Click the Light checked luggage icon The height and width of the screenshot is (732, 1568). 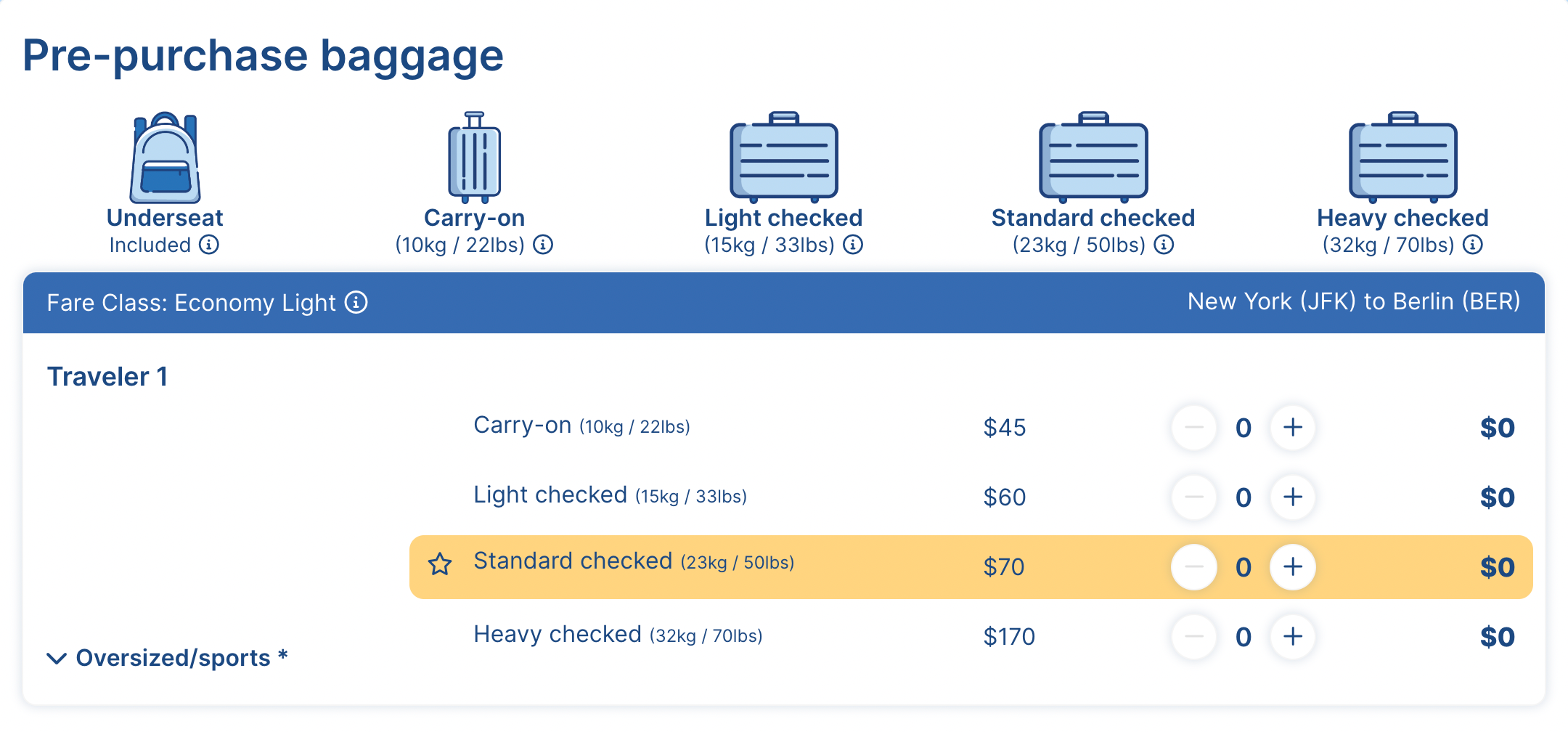point(784,158)
